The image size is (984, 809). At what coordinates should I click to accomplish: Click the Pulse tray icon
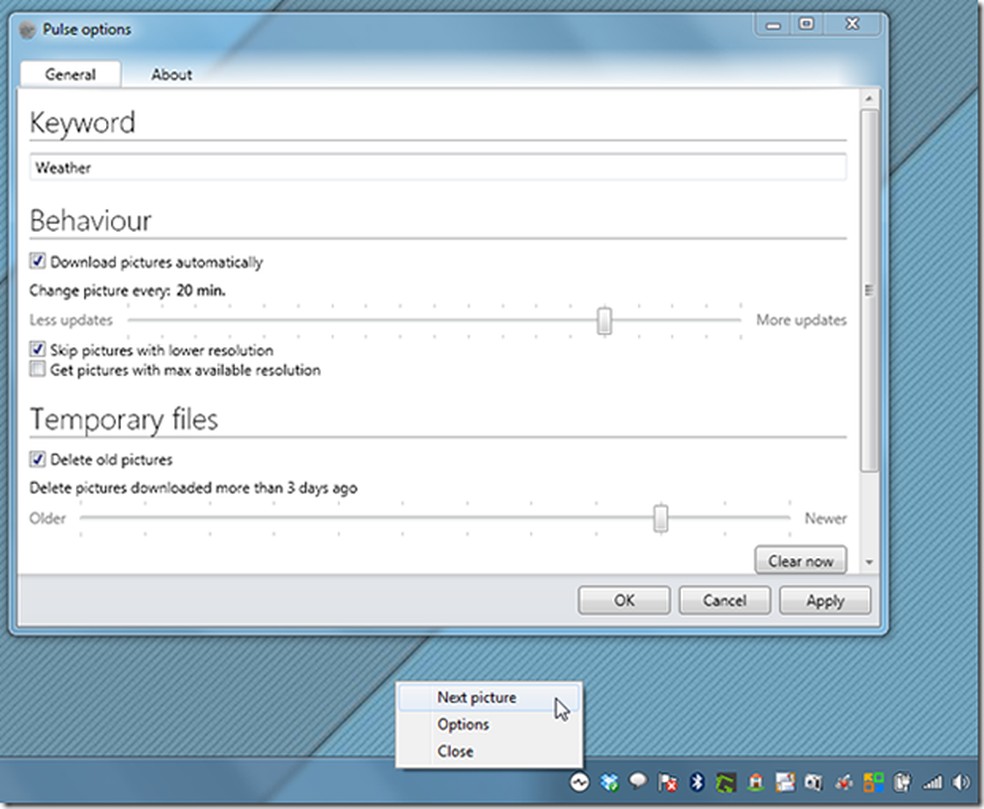point(579,782)
